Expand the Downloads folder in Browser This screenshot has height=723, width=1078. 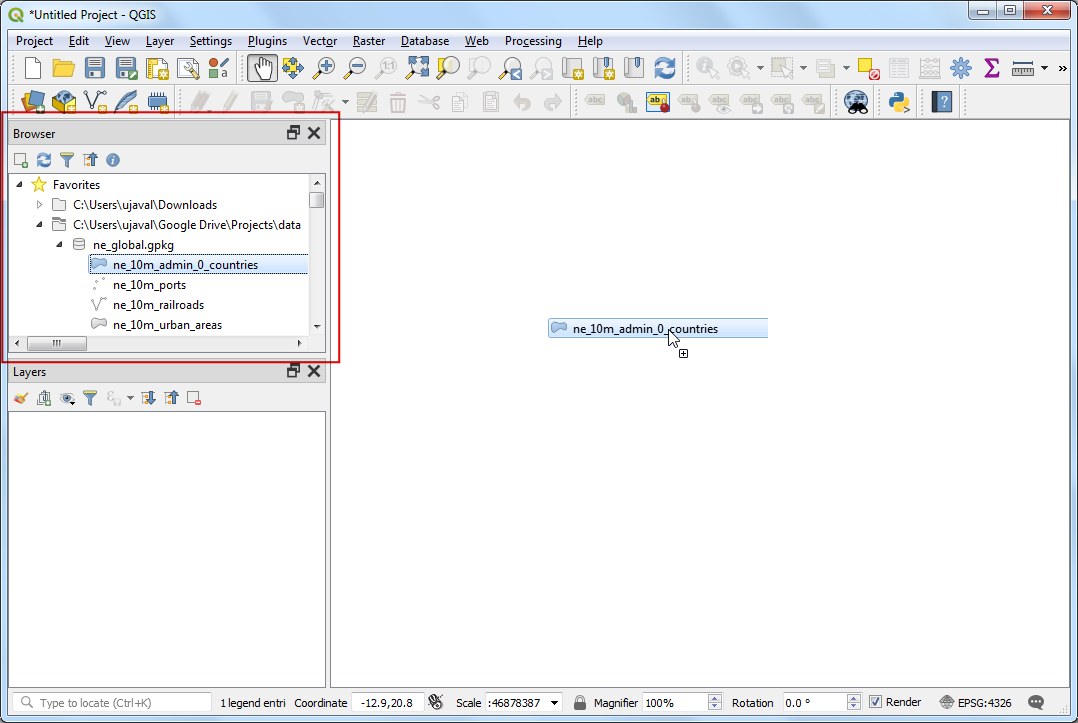(40, 205)
